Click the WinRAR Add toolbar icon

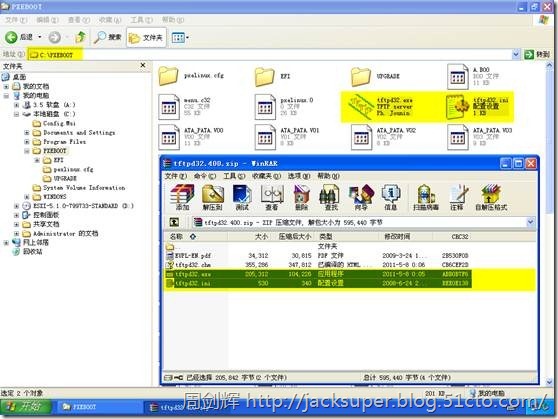pos(182,197)
